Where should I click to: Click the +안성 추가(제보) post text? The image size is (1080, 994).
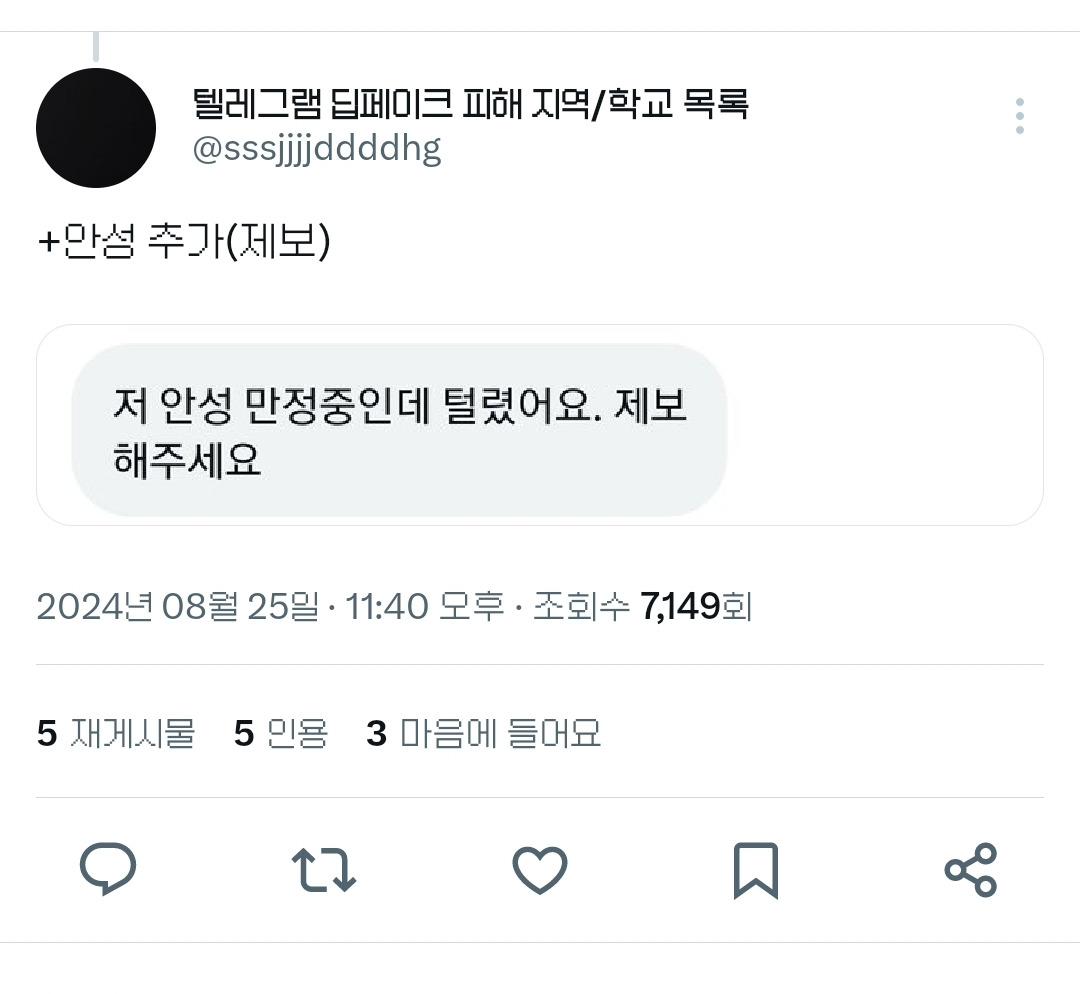184,244
